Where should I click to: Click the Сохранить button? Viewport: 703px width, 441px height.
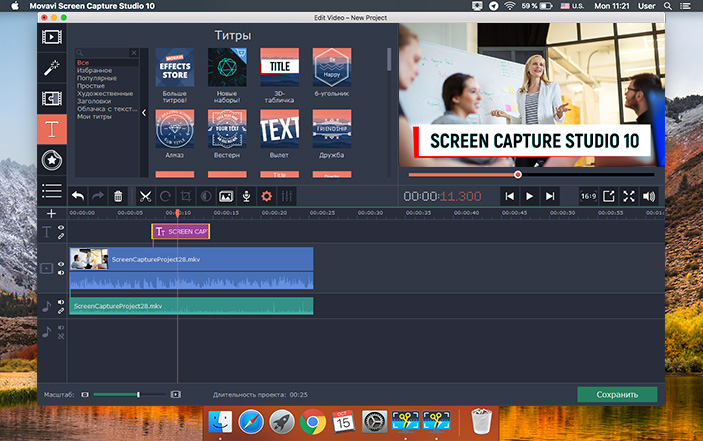pyautogui.click(x=617, y=394)
